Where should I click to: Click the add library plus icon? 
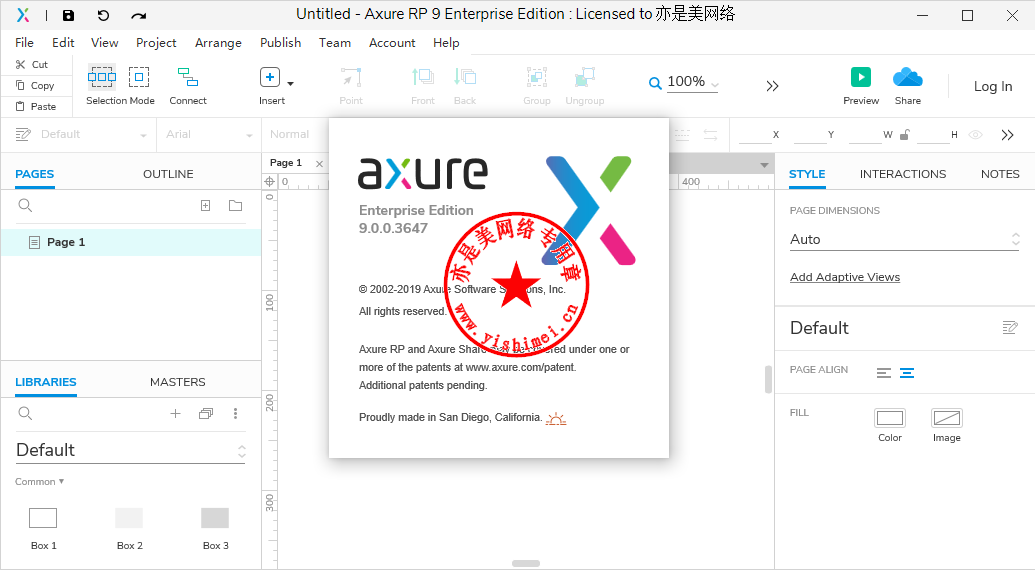click(x=176, y=414)
